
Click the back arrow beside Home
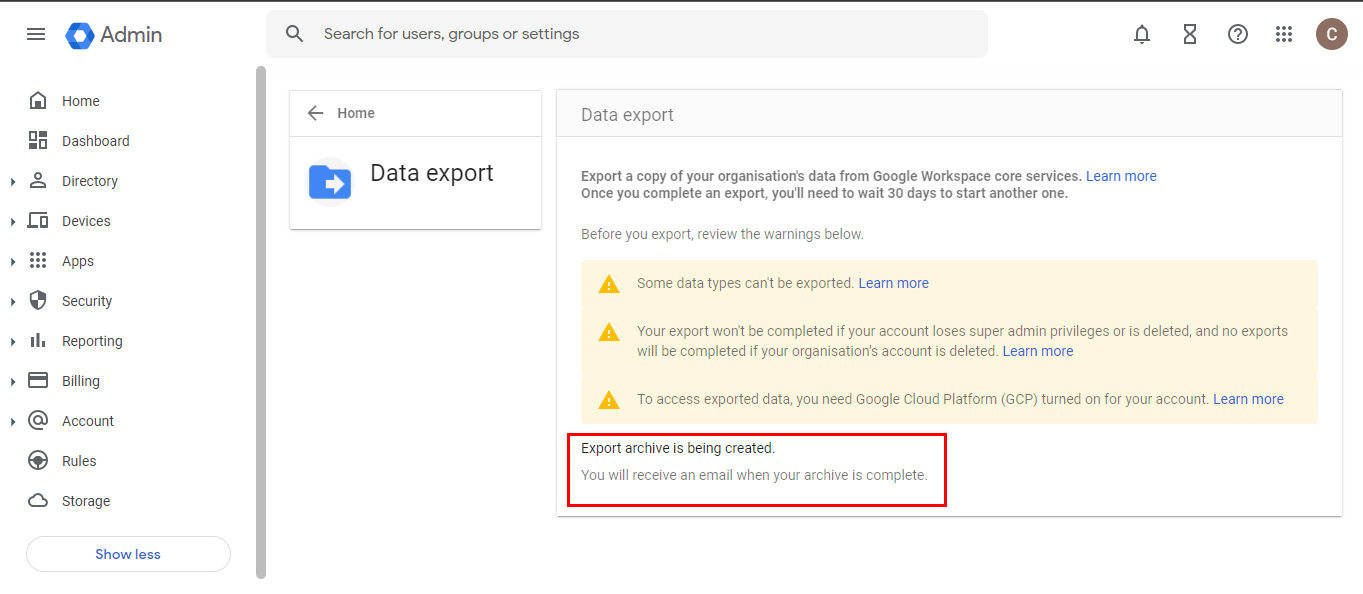[316, 113]
